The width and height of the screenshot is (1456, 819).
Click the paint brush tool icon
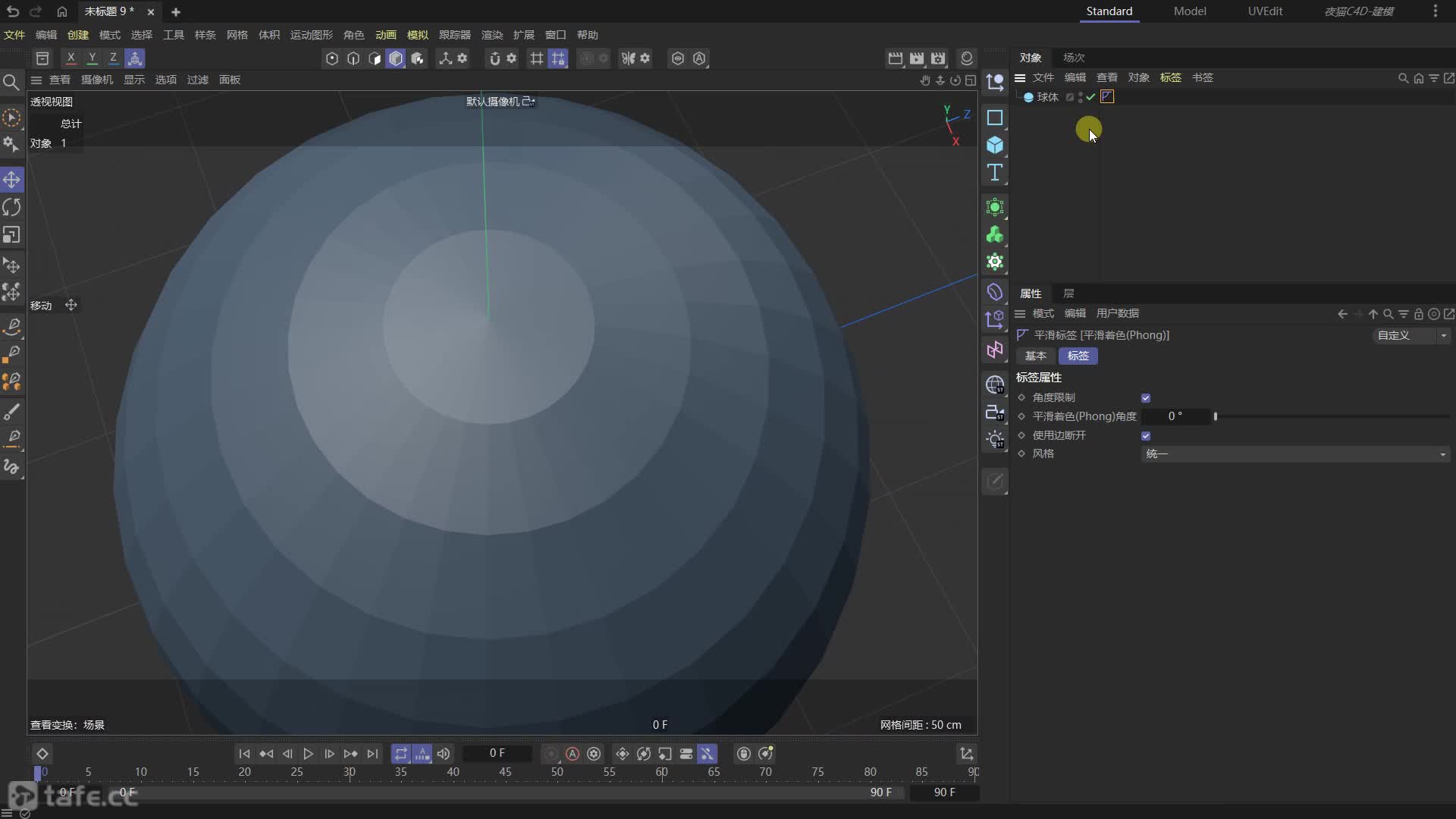coord(11,412)
